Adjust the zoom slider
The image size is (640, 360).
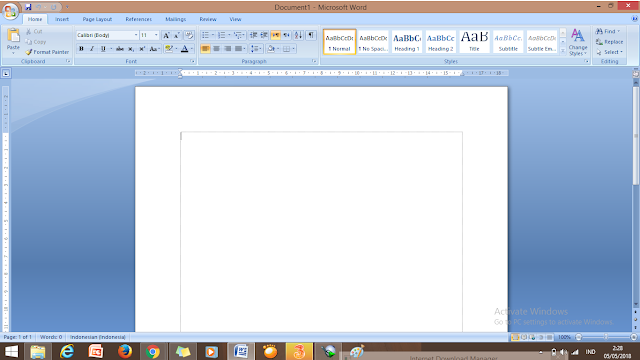coord(606,337)
